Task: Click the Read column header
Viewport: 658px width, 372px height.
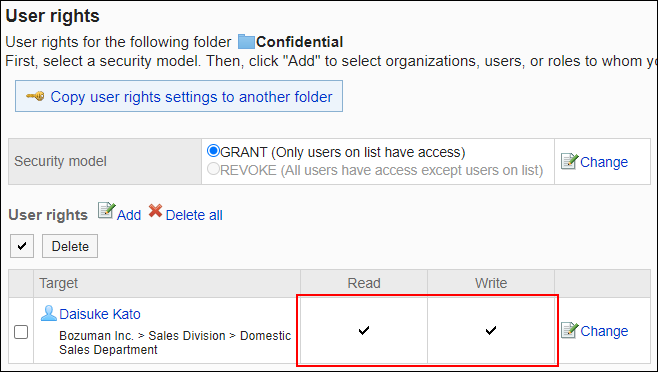Action: (364, 283)
